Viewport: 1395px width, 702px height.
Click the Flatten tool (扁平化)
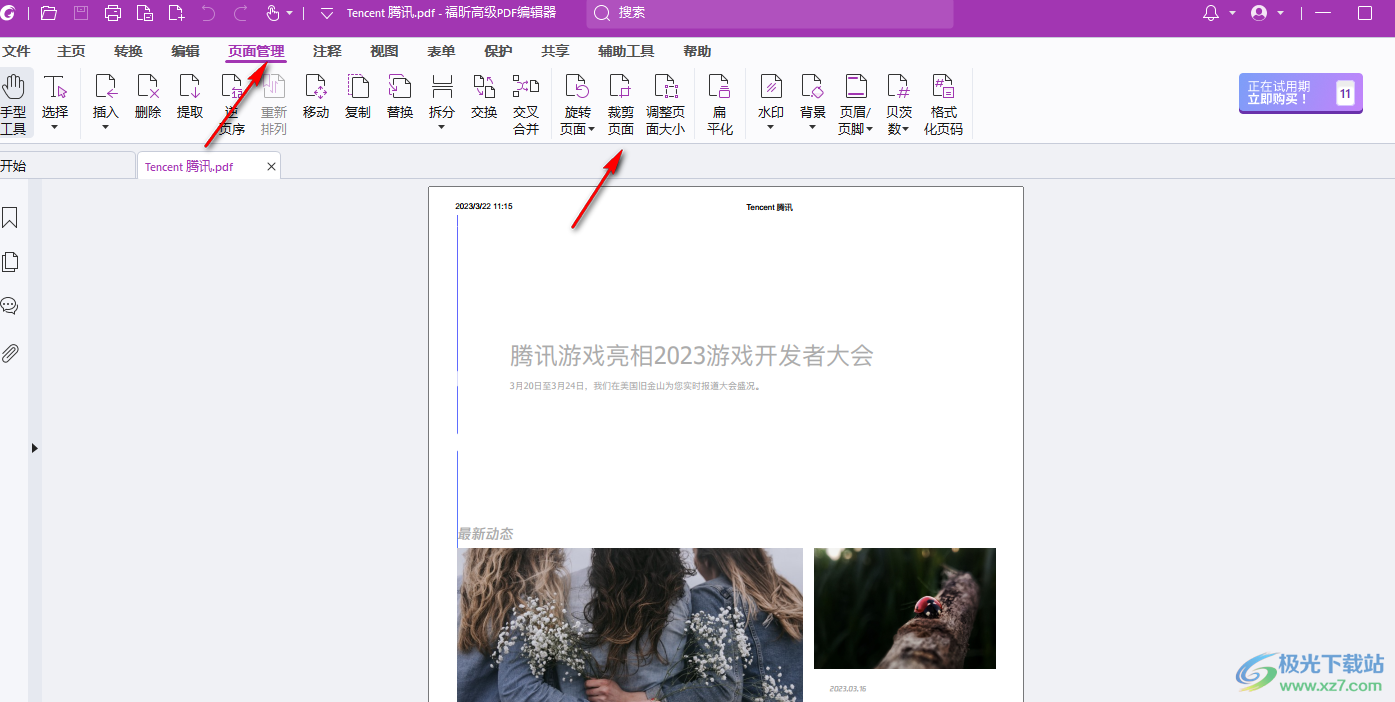click(720, 103)
